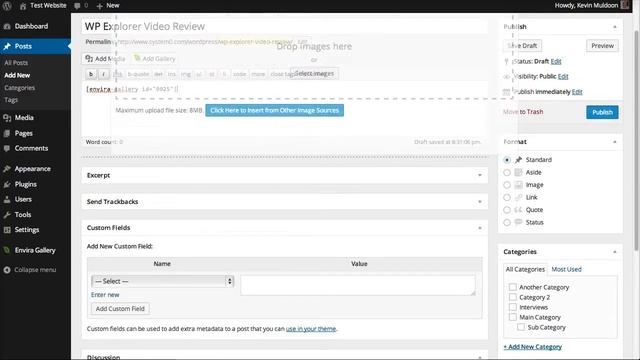The height and width of the screenshot is (360, 640).
Task: Switch to Most Used tab
Action: 566,269
